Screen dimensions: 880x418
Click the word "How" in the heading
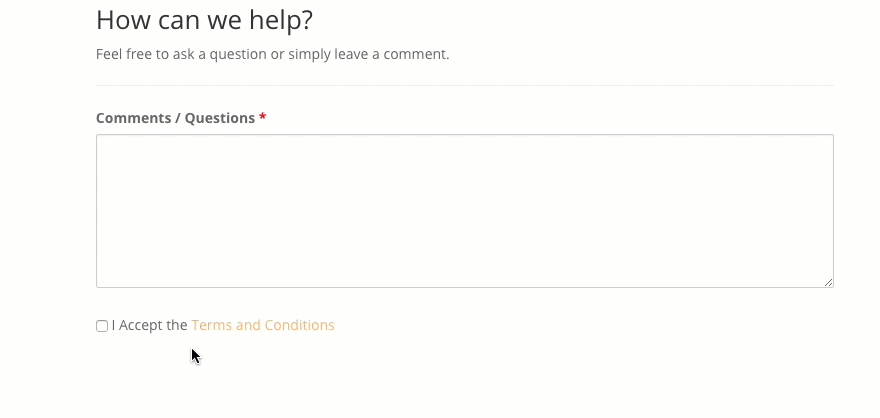pos(119,19)
